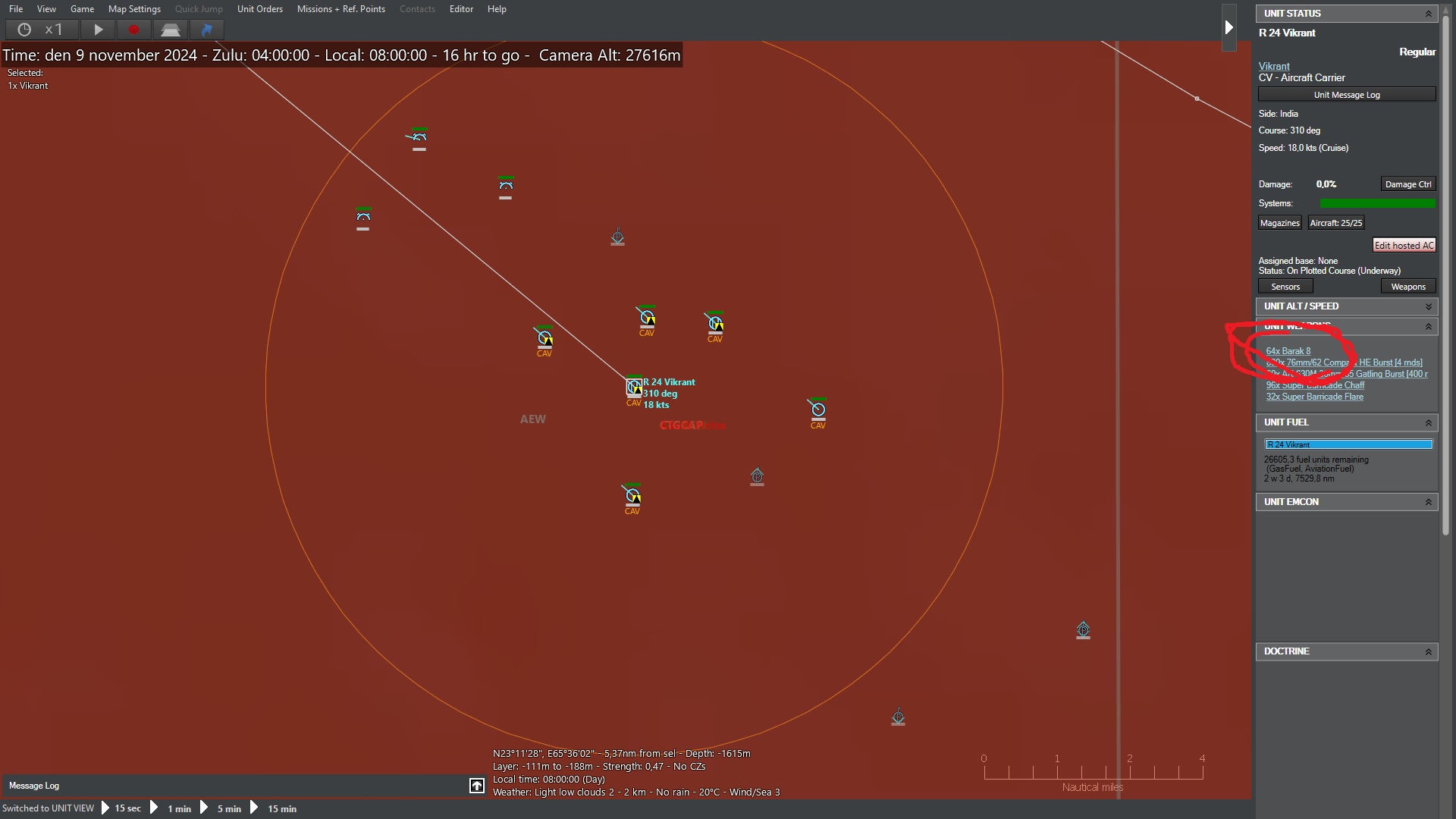The height and width of the screenshot is (819, 1456).
Task: Click the red record button
Action: coord(134,30)
